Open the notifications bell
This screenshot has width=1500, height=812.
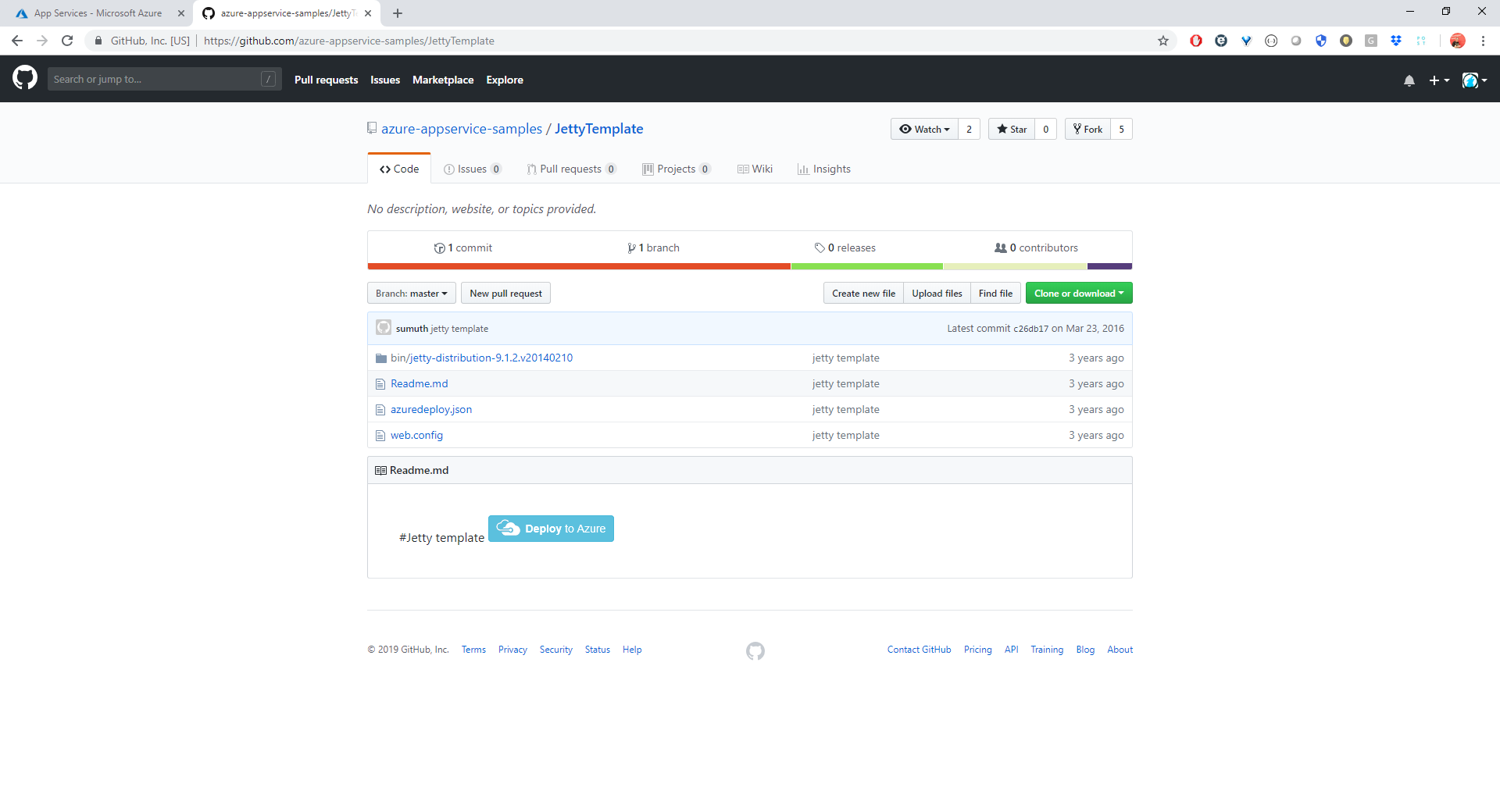(1409, 80)
